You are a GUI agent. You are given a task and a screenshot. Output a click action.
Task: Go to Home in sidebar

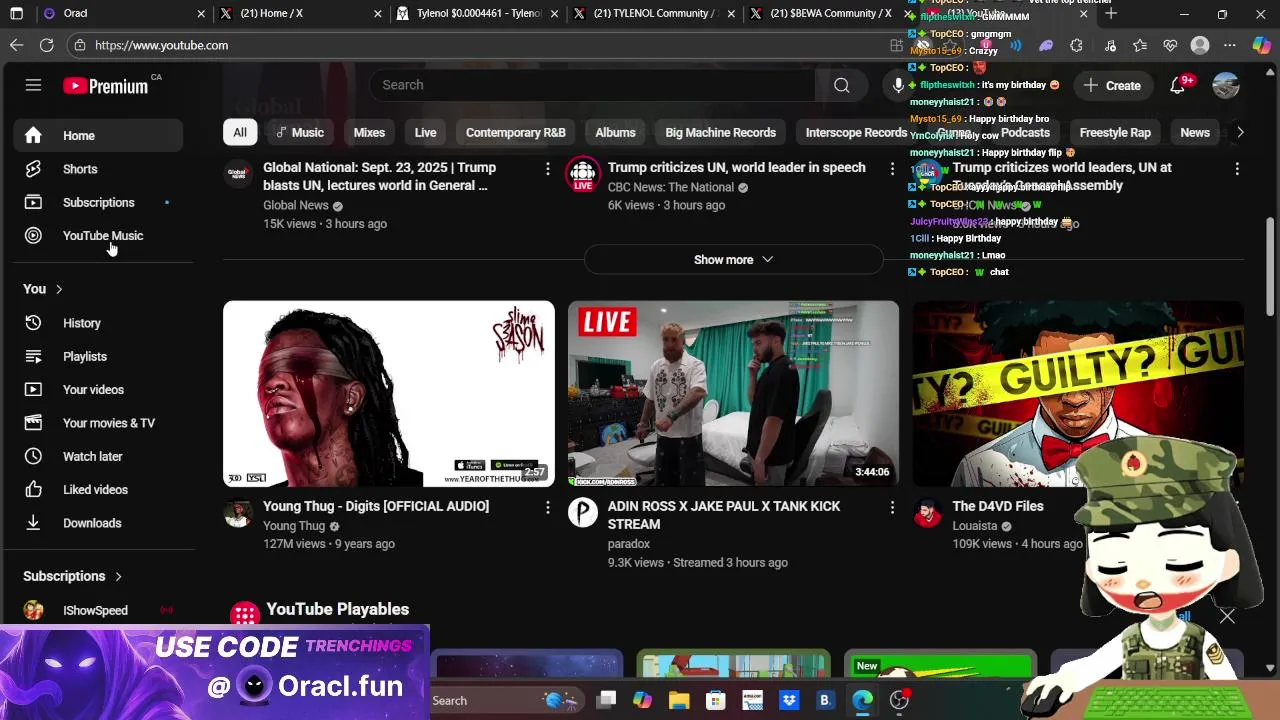pyautogui.click(x=98, y=136)
